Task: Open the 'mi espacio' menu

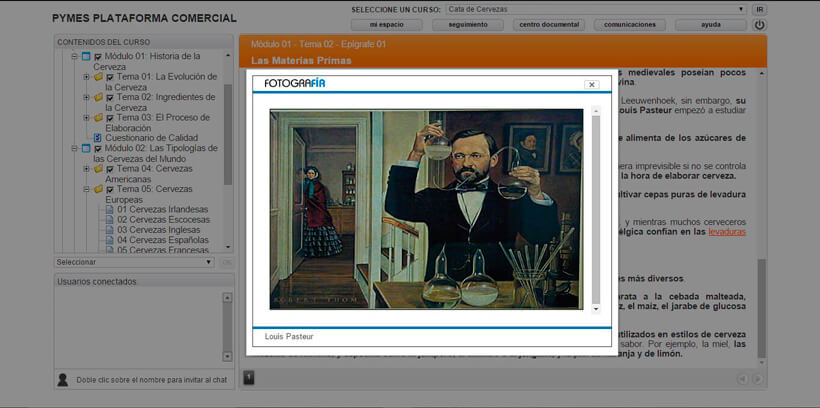Action: pos(387,25)
